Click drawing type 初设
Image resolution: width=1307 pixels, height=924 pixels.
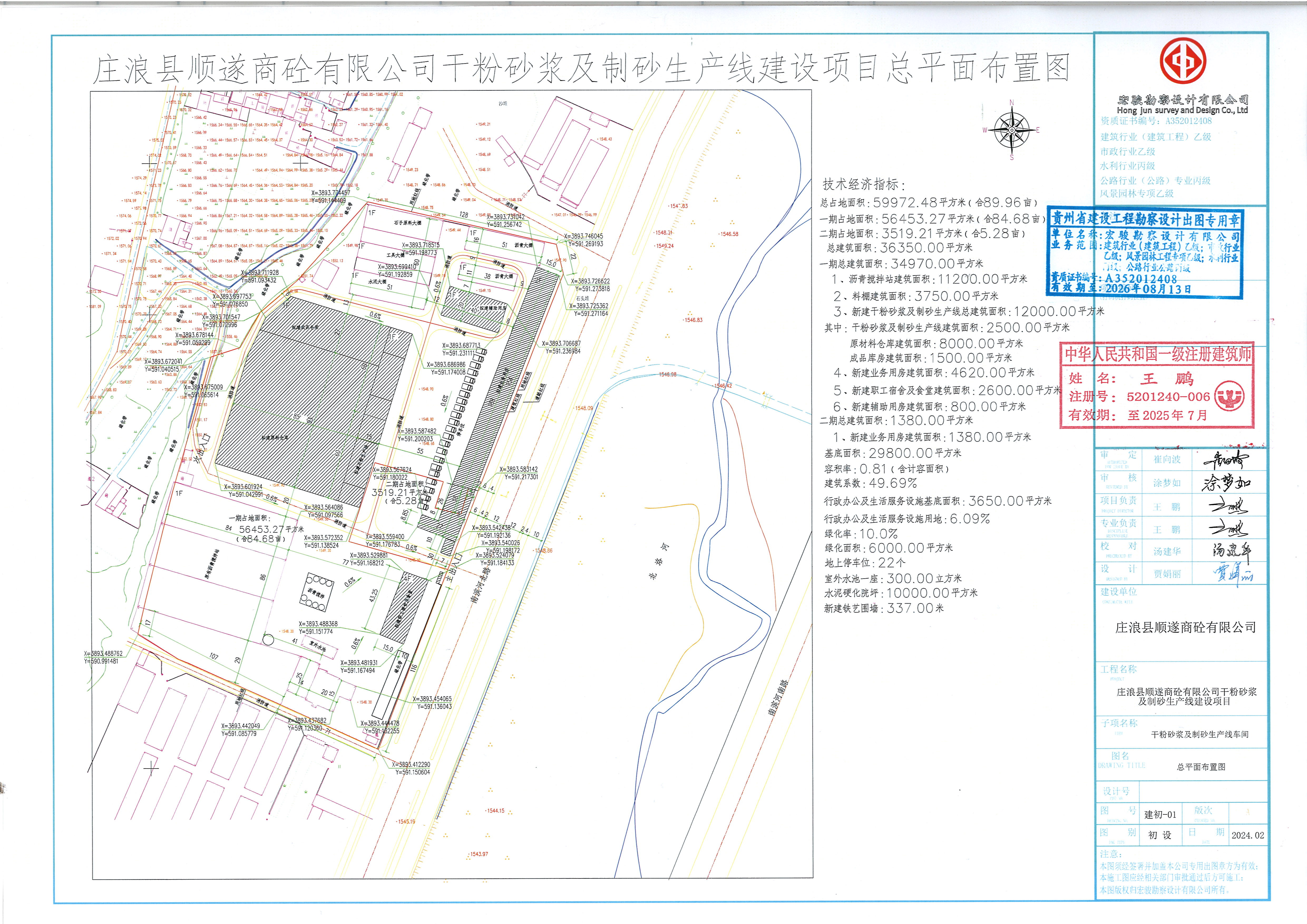[1159, 835]
